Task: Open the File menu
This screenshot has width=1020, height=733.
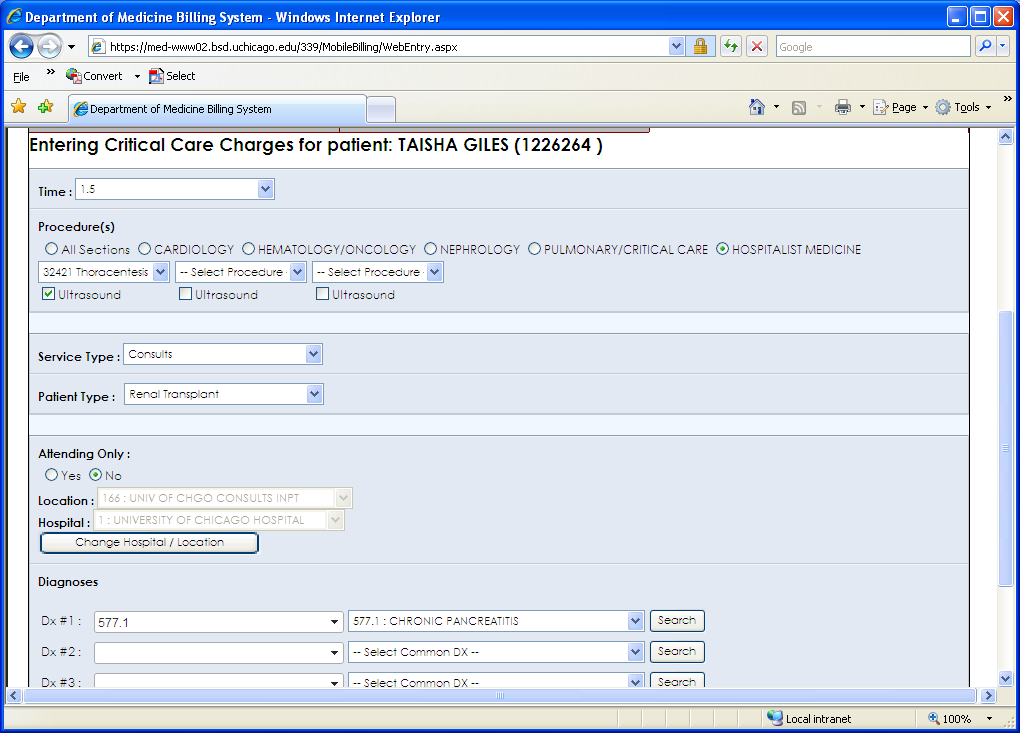Action: [x=21, y=76]
